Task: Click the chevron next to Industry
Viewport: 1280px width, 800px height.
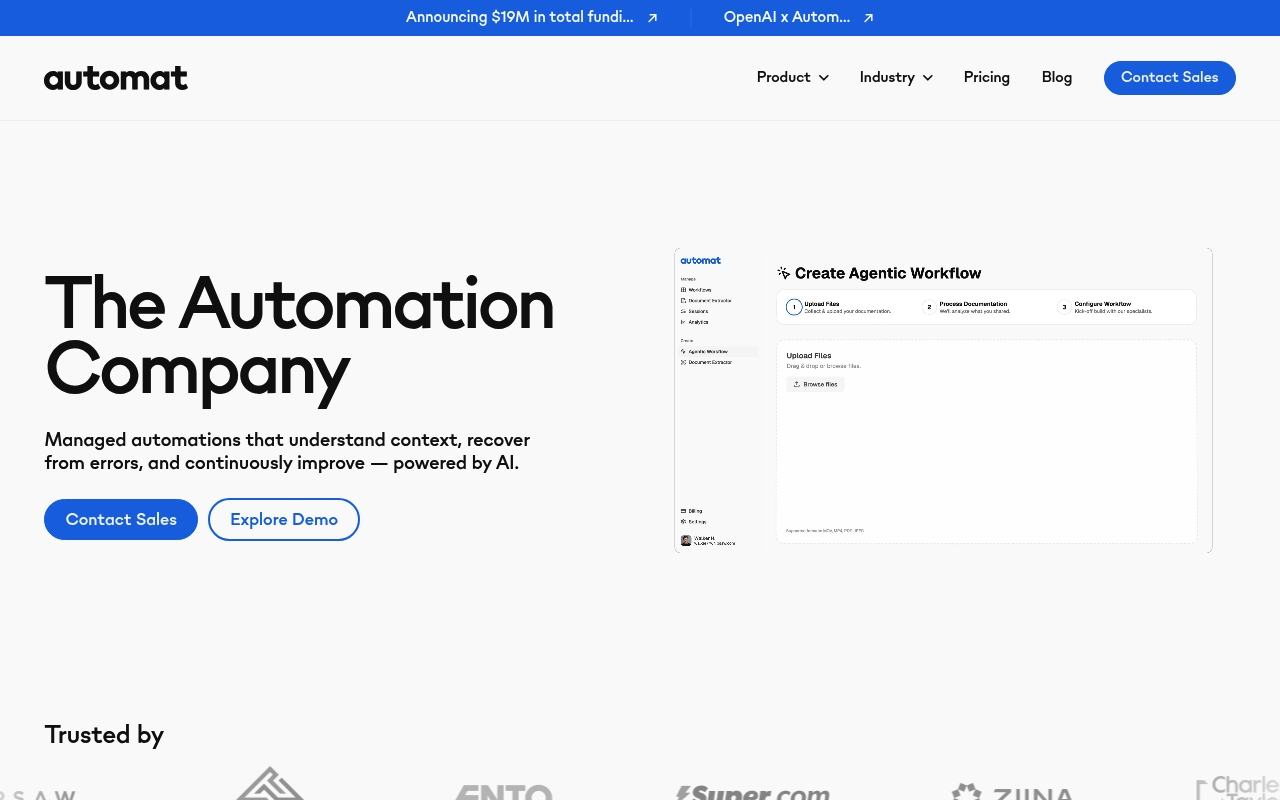Action: 928,78
